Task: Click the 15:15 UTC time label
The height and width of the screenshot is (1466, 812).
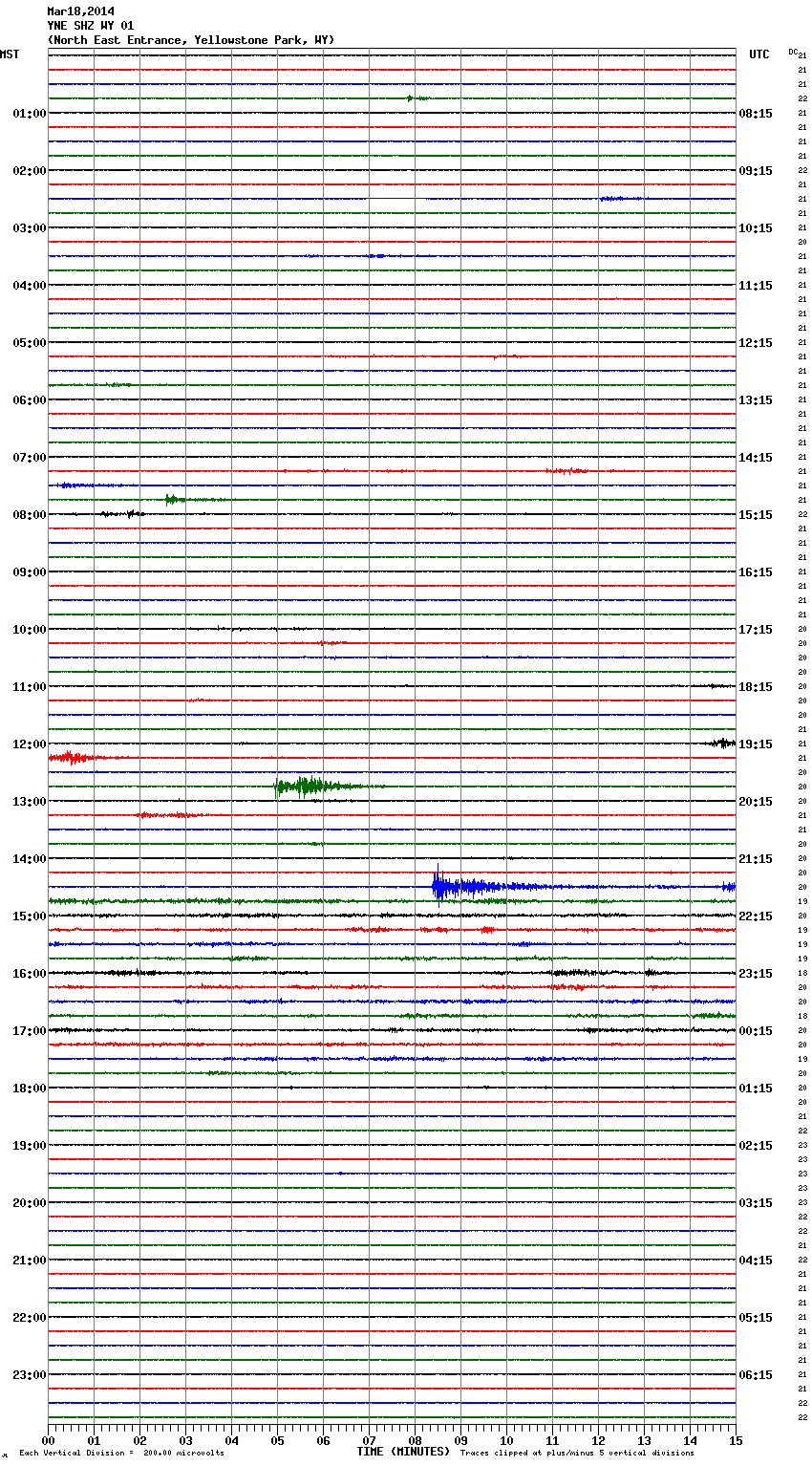Action: [756, 515]
